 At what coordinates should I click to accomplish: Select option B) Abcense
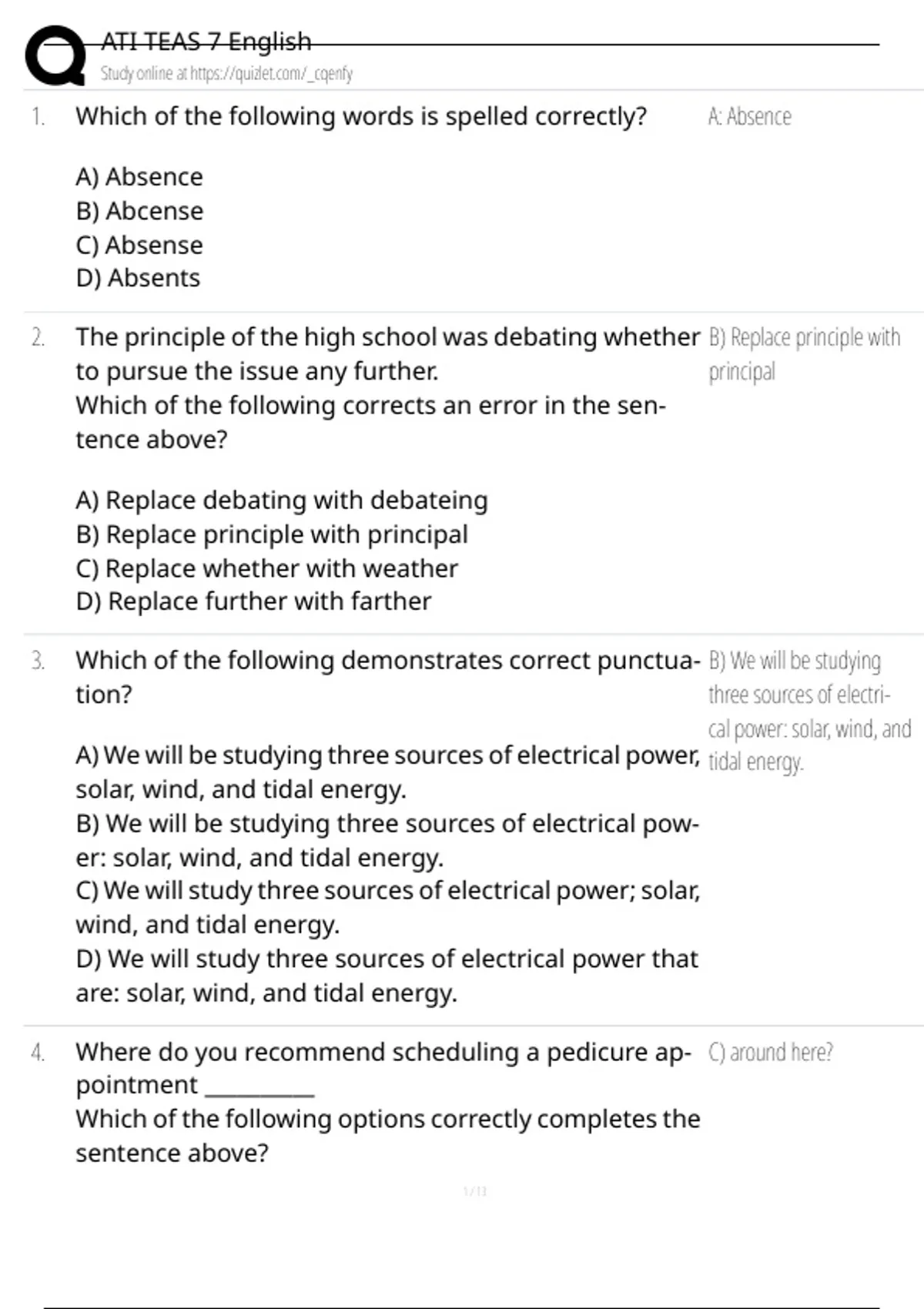[x=139, y=211]
